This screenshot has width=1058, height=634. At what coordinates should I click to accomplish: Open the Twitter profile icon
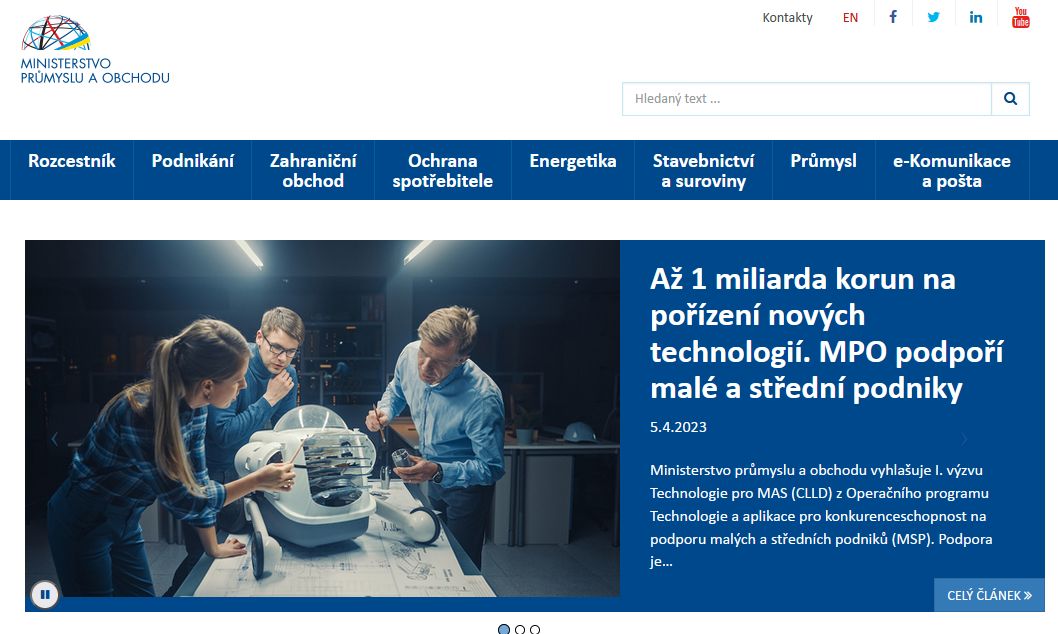point(933,17)
